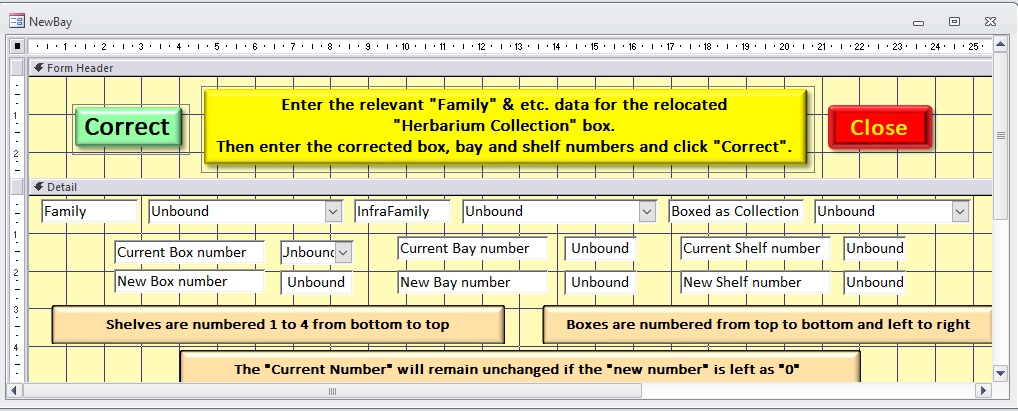Maximize the NewBay window
The width and height of the screenshot is (1018, 411).
click(x=954, y=22)
